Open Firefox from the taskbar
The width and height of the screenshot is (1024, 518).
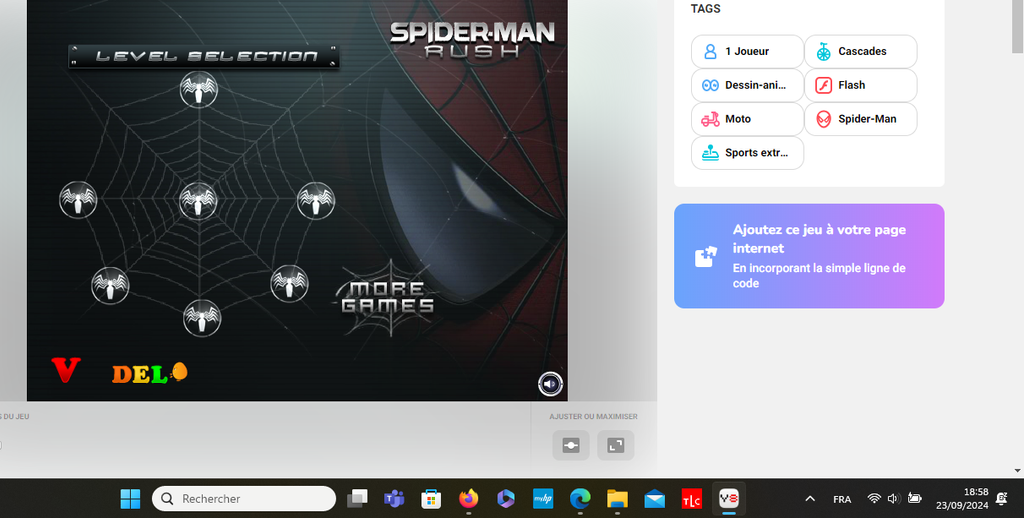469,498
